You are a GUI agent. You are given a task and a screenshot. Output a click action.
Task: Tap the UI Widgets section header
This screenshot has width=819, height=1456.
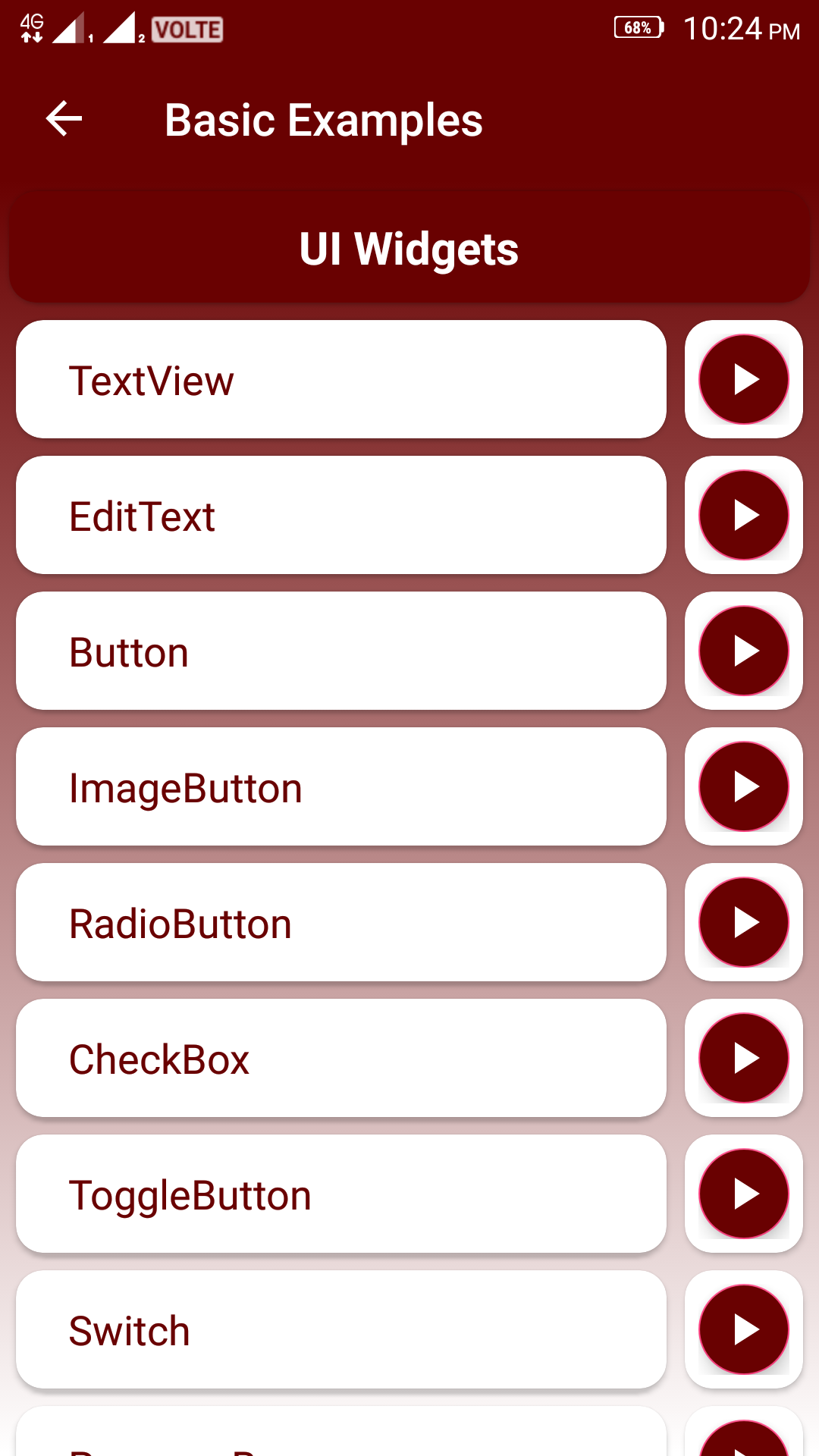(x=409, y=248)
